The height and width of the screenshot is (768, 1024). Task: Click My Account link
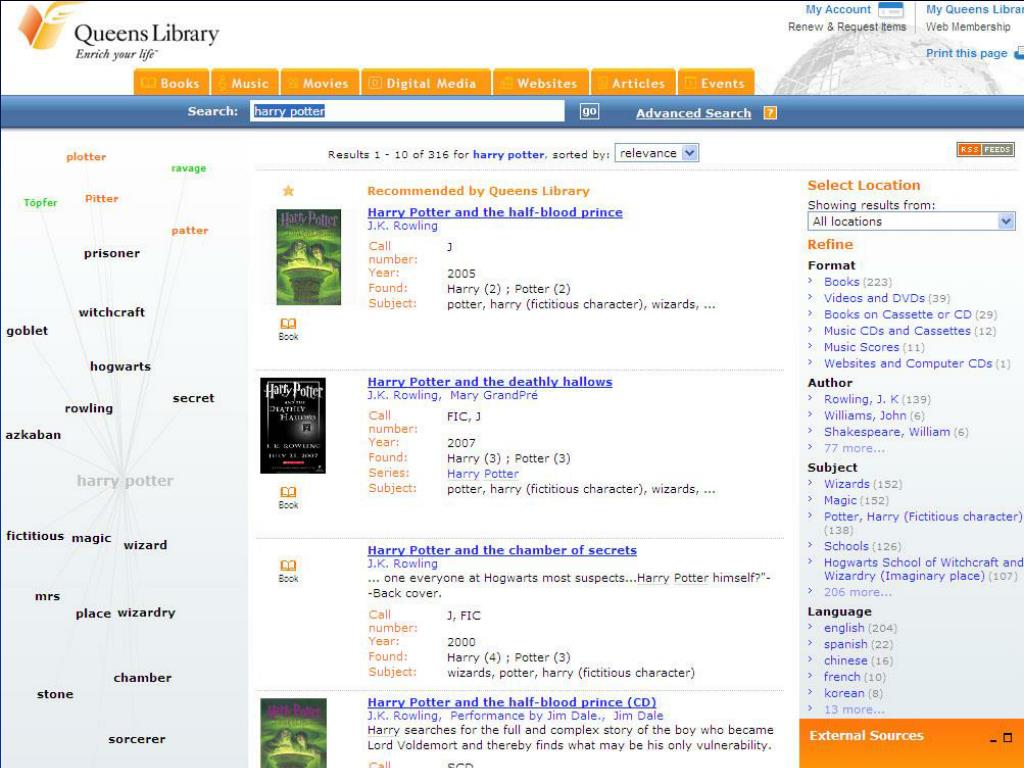pos(838,9)
